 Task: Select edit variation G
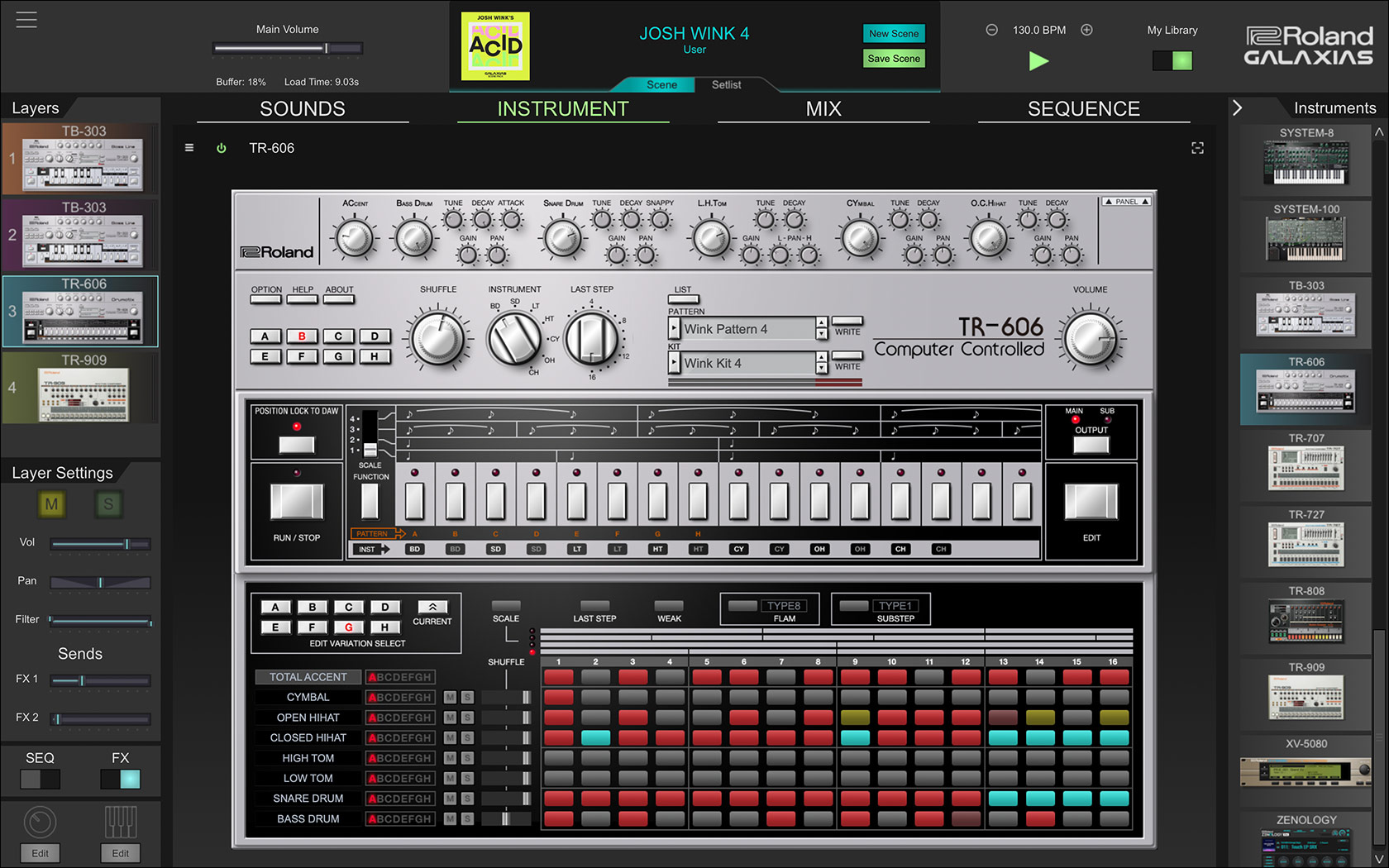(348, 627)
